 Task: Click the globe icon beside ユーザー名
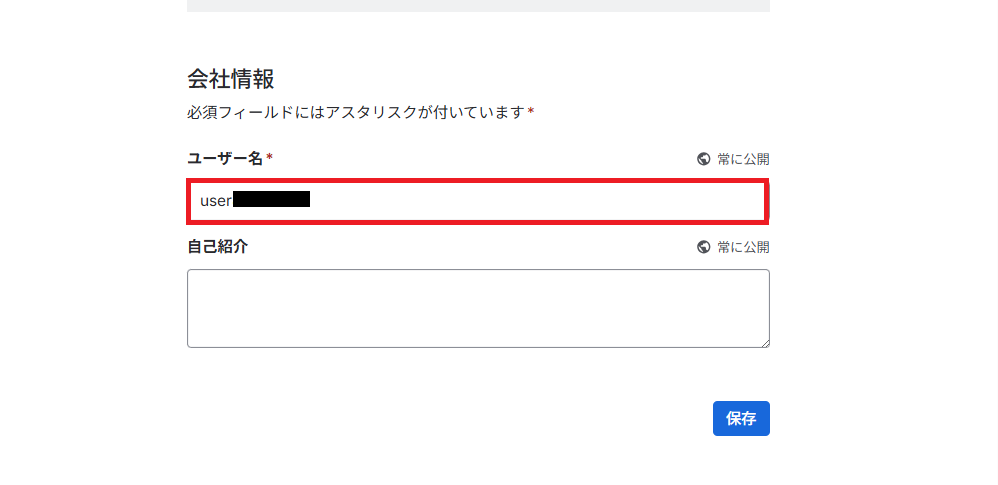pyautogui.click(x=704, y=159)
